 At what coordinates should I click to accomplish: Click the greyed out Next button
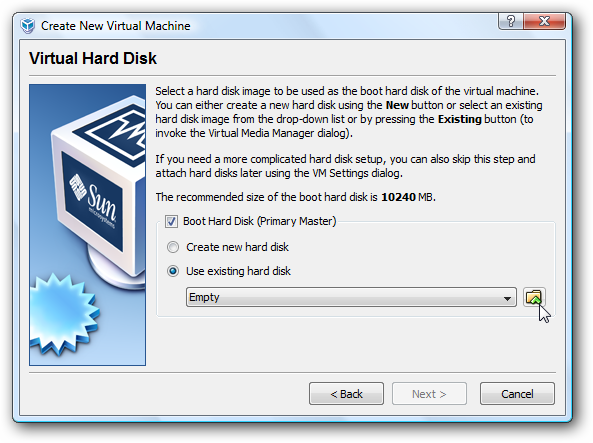pyautogui.click(x=429, y=394)
